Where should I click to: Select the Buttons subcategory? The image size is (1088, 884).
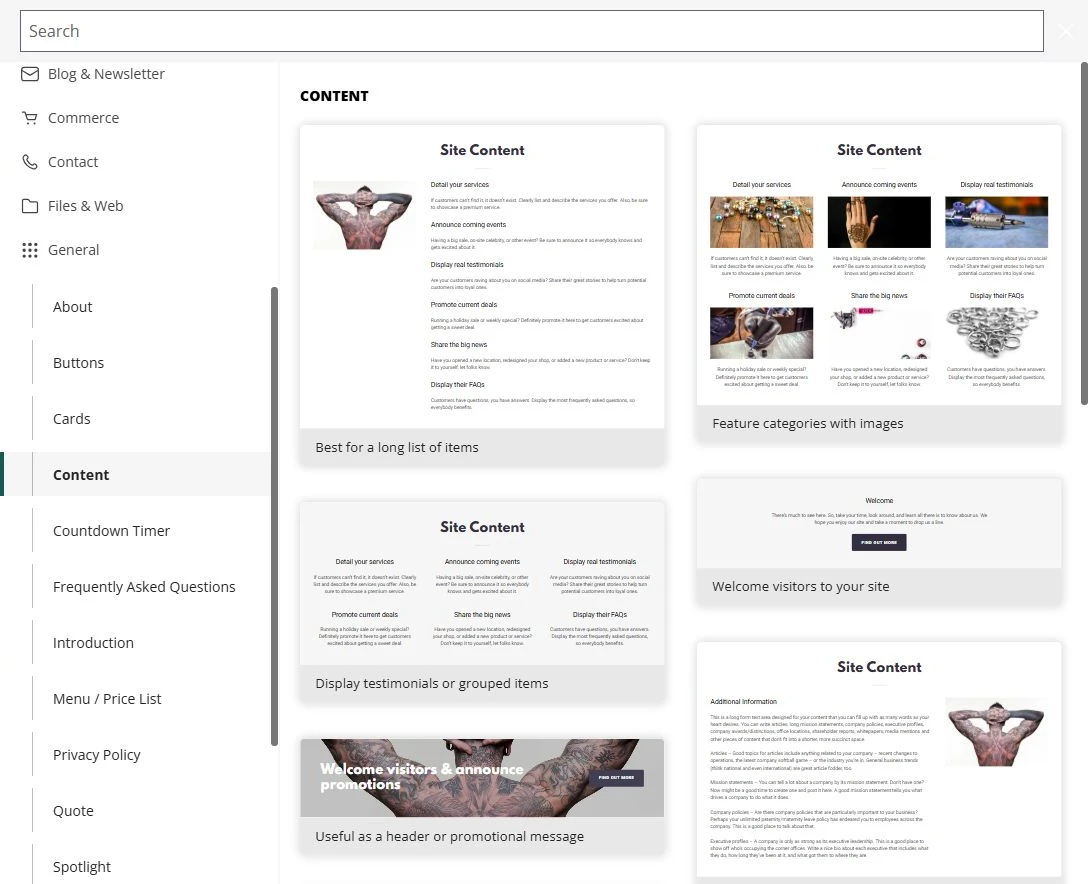78,363
